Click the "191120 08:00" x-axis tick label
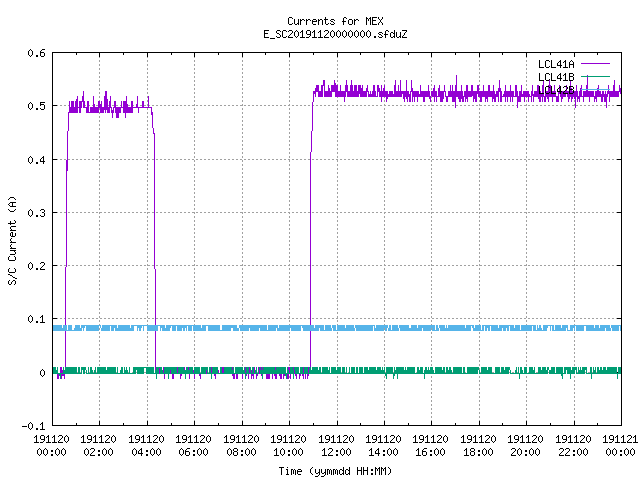Viewport: 640px width, 480px height. [241, 446]
